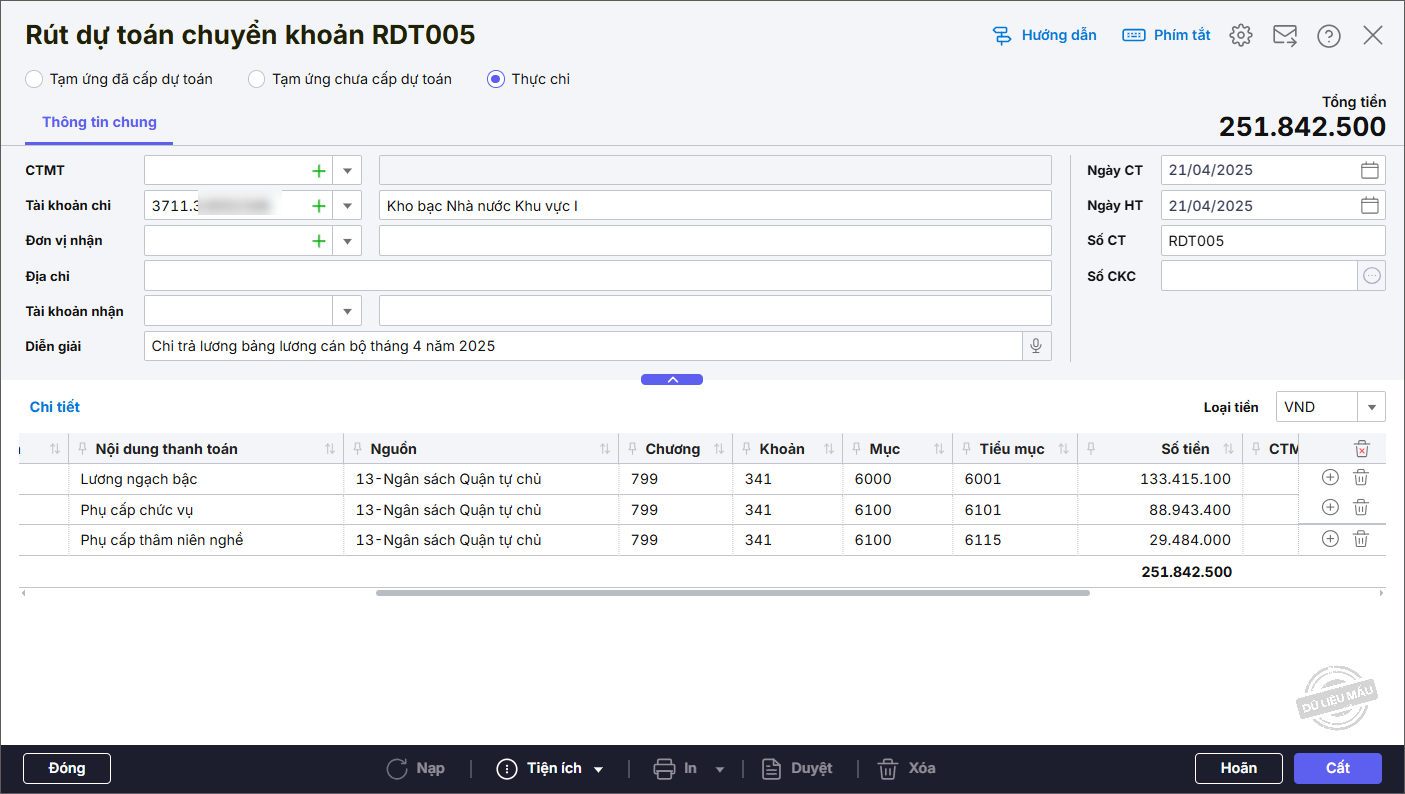Delete the Phụ cấp chức vụ row

tap(1361, 508)
